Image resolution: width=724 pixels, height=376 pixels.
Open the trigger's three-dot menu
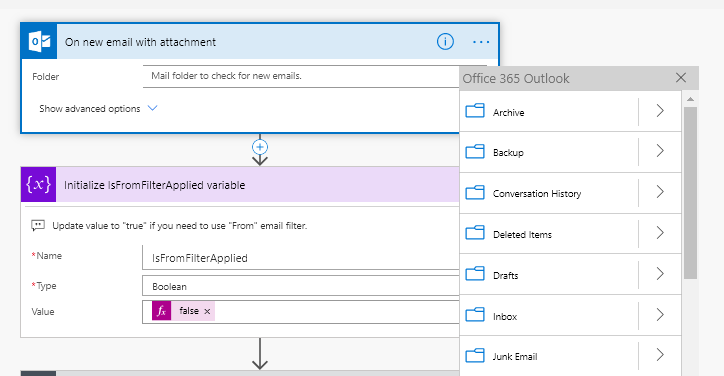(481, 42)
